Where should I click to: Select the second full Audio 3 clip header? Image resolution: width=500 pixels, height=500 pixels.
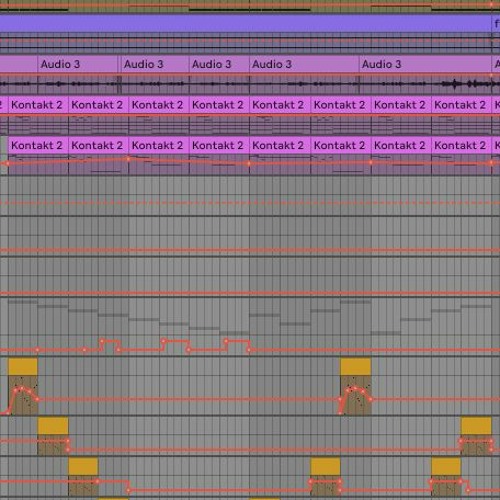pyautogui.click(x=155, y=64)
